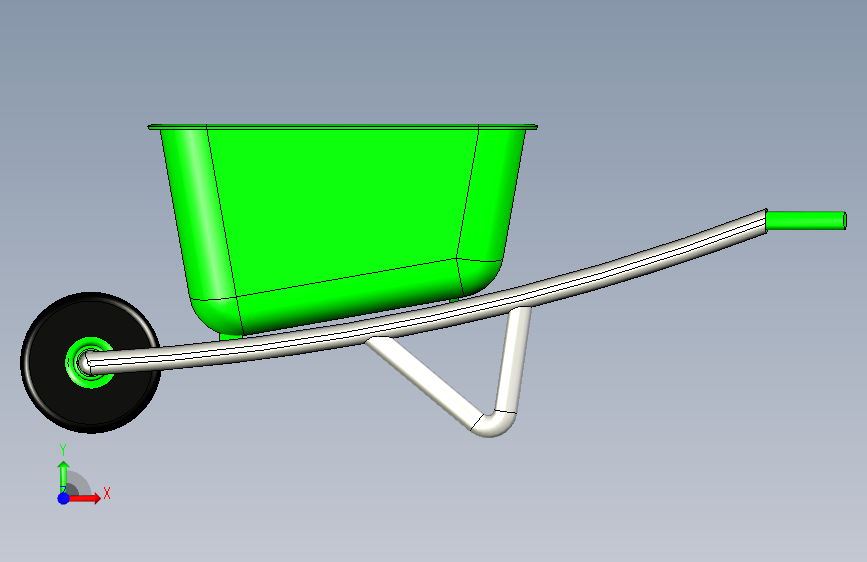Image resolution: width=867 pixels, height=562 pixels.
Task: Select the V-shaped support leg elbow
Action: [x=495, y=424]
